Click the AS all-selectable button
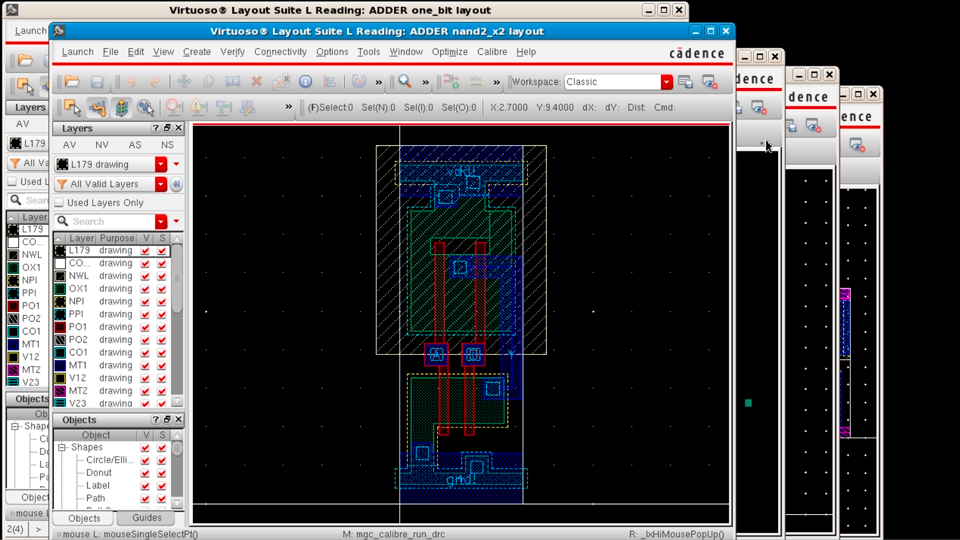Screen dimensions: 960x540 [x=135, y=145]
